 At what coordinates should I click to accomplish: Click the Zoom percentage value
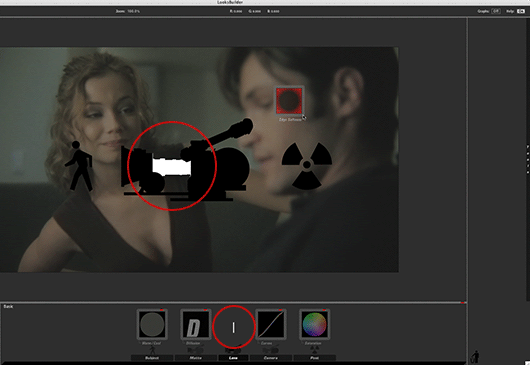pyautogui.click(x=134, y=11)
